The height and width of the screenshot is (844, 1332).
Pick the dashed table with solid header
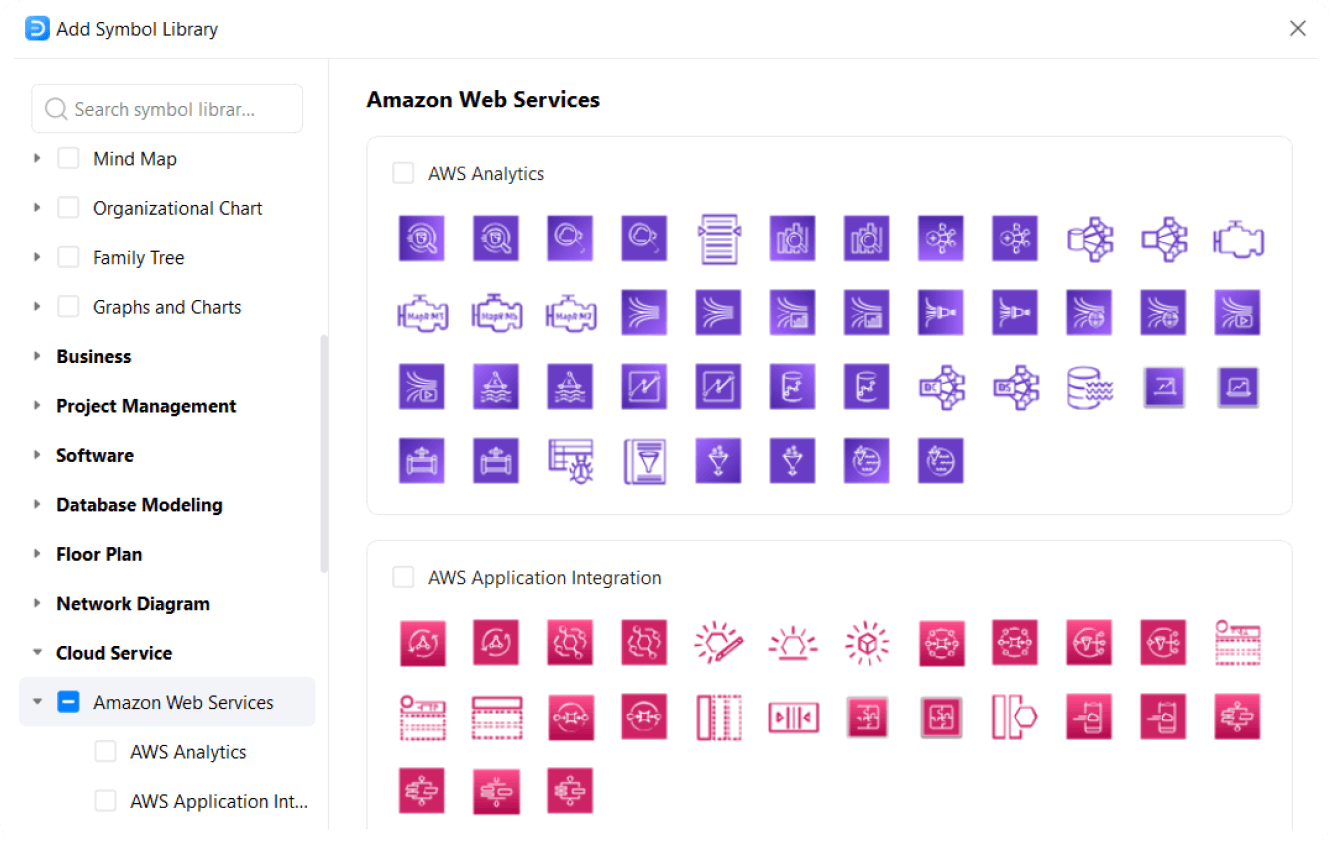[x=497, y=717]
